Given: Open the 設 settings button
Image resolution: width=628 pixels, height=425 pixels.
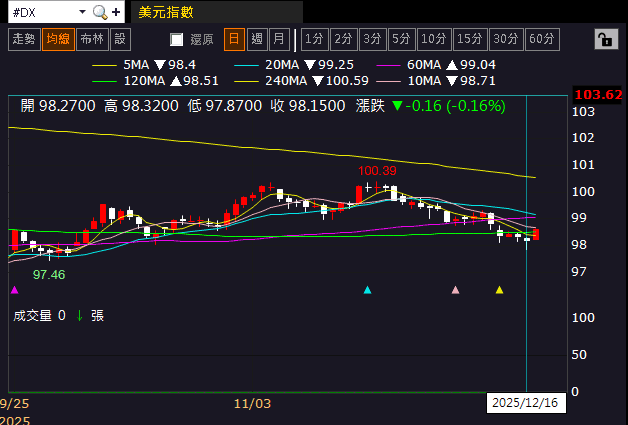Looking at the screenshot, I should (120, 39).
